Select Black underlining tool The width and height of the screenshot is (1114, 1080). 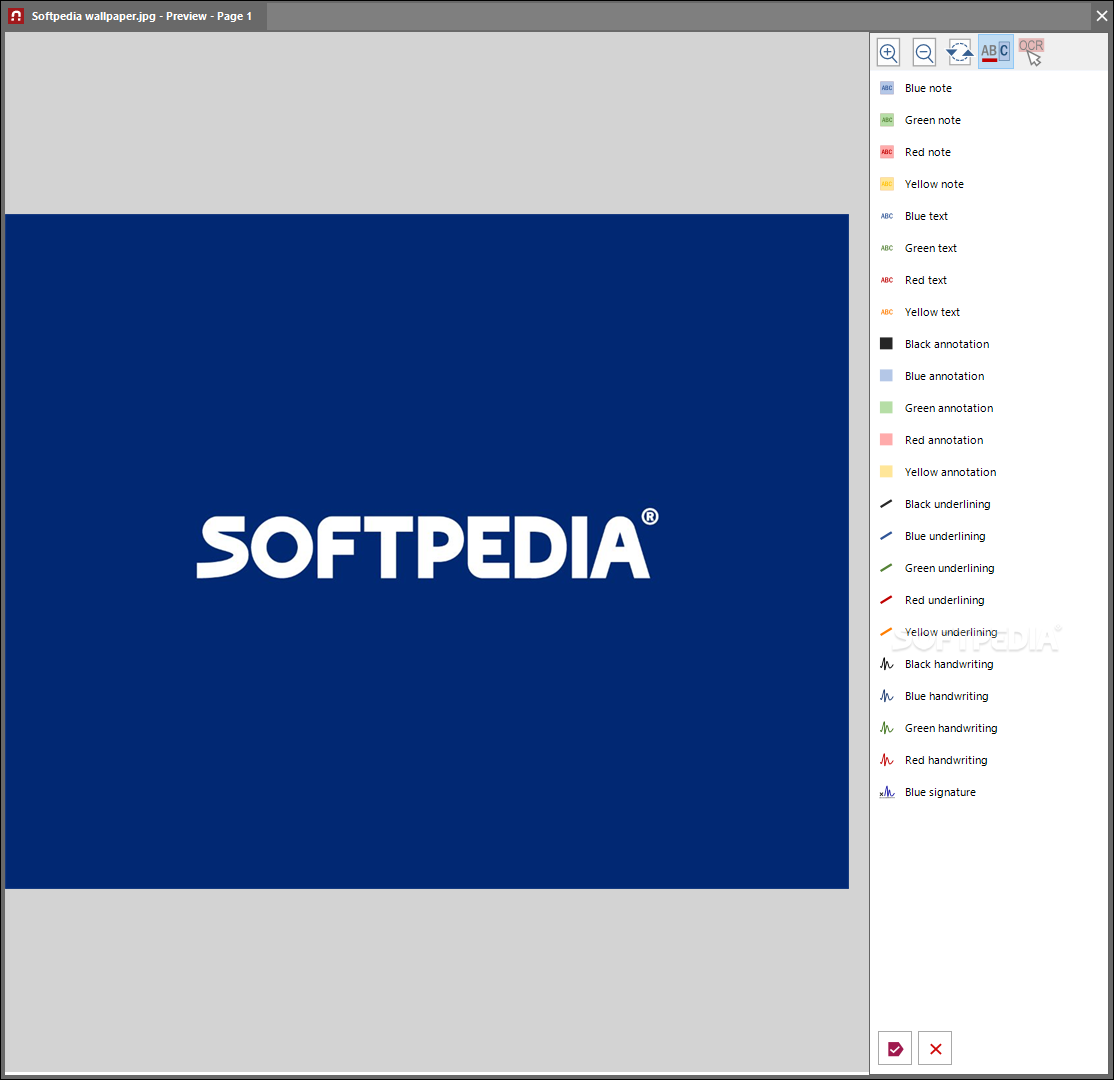pos(935,504)
